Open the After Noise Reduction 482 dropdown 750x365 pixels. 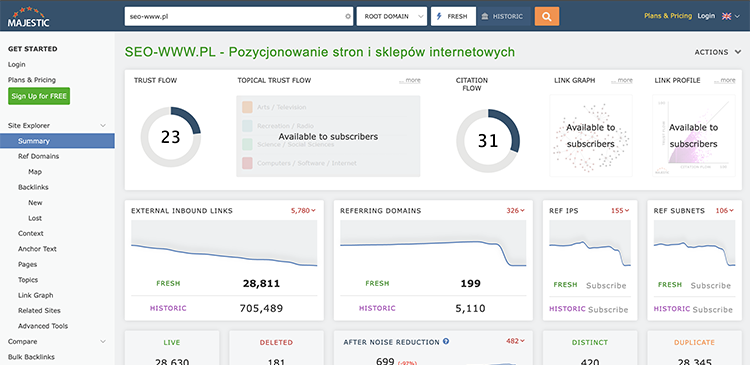(516, 341)
